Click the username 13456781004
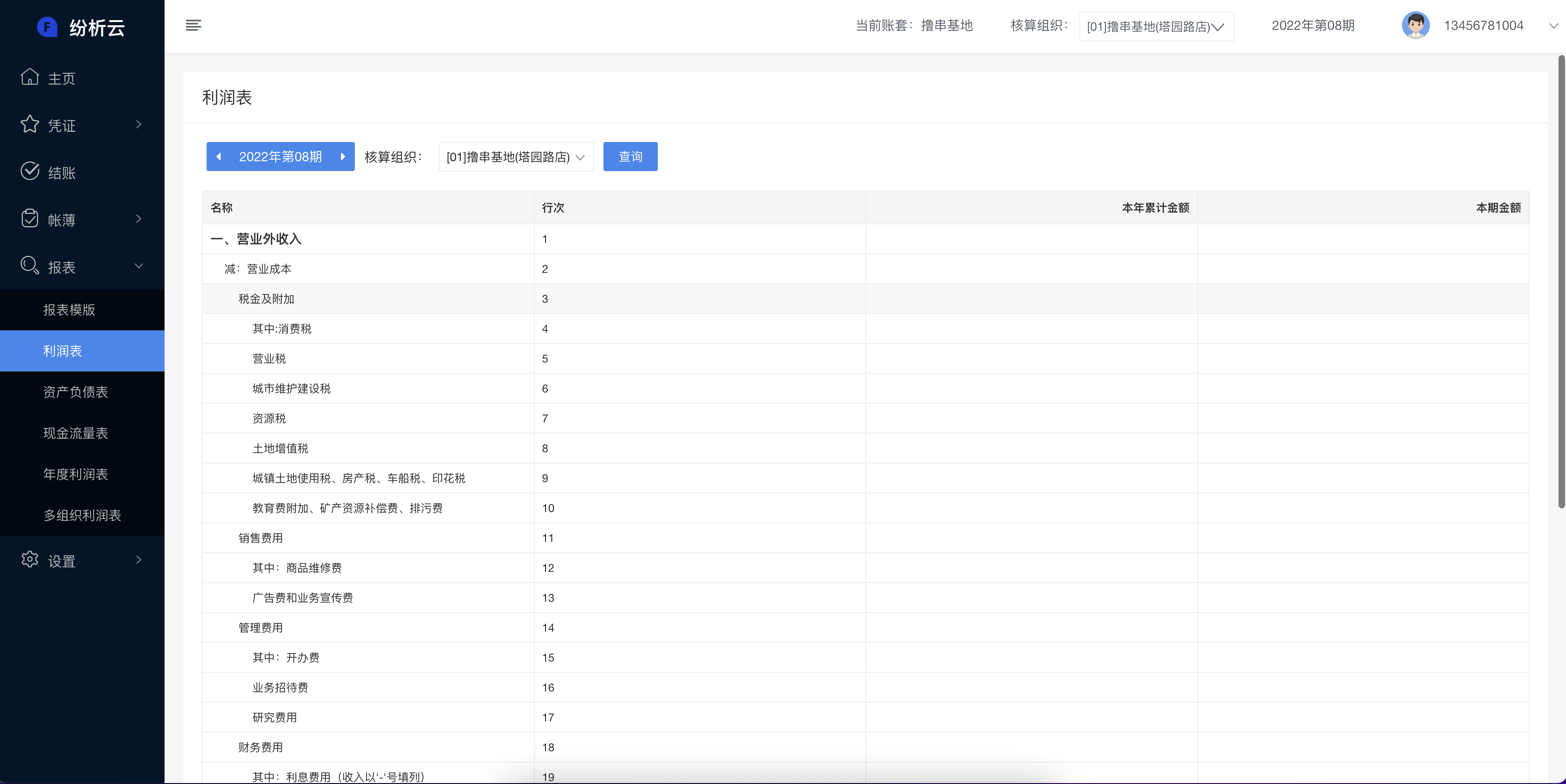The image size is (1566, 784). pos(1483,26)
